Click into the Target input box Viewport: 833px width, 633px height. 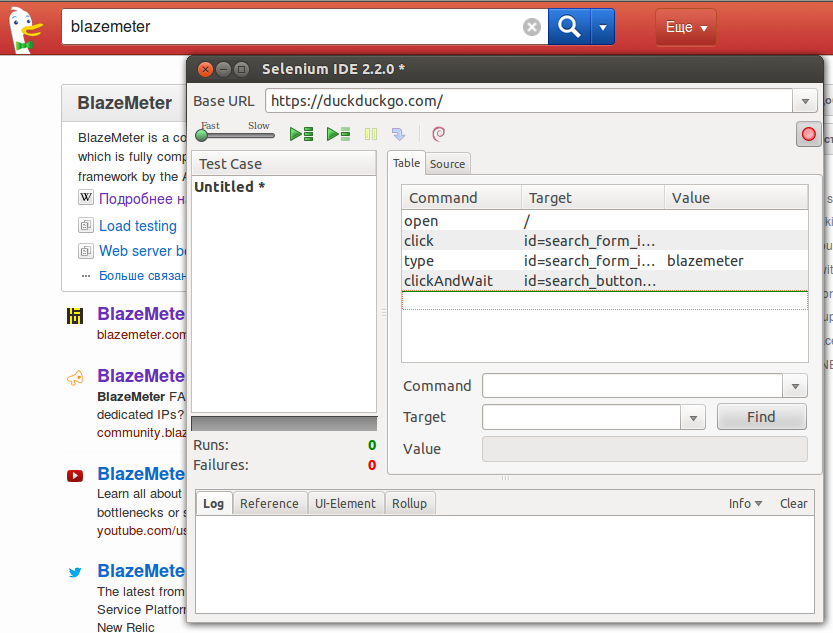(x=582, y=417)
